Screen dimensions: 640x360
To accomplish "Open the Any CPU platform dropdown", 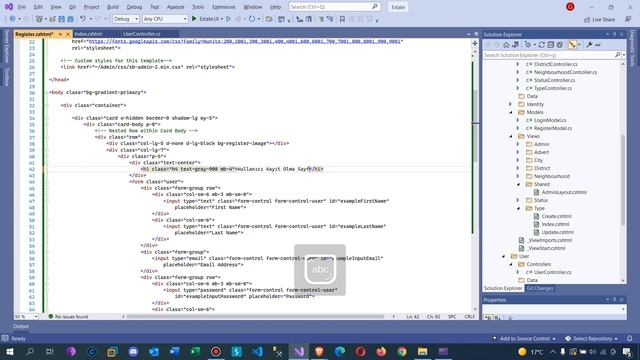I will [x=165, y=19].
